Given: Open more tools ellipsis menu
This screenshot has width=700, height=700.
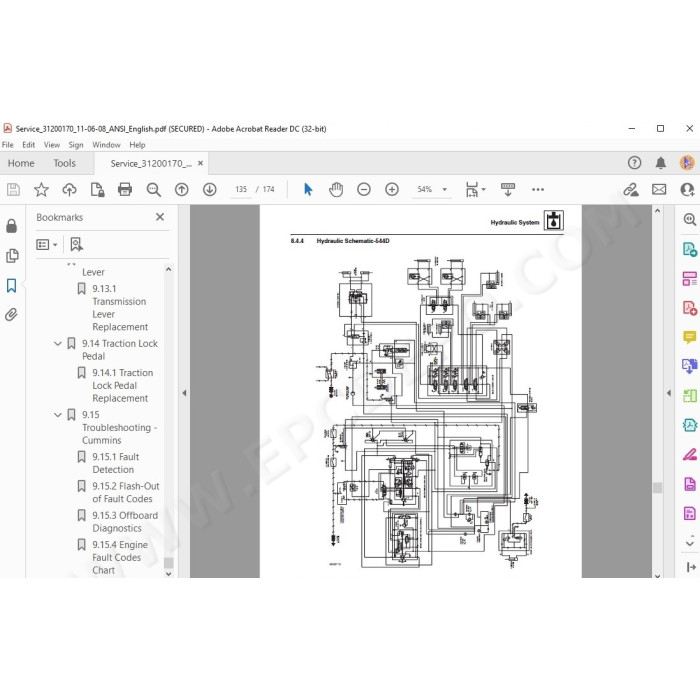Looking at the screenshot, I should click(538, 190).
